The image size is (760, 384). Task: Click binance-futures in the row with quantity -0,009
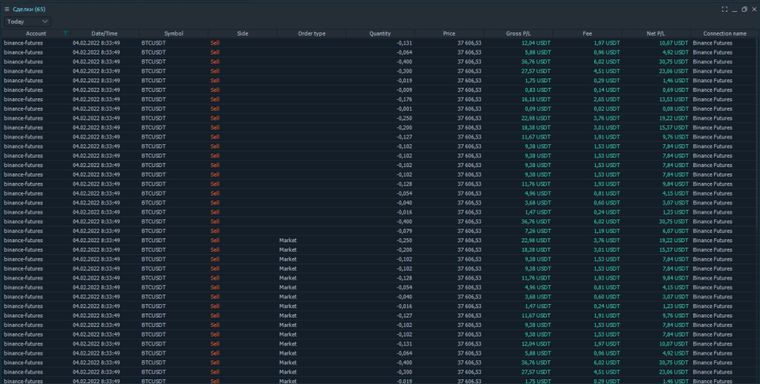coord(23,90)
